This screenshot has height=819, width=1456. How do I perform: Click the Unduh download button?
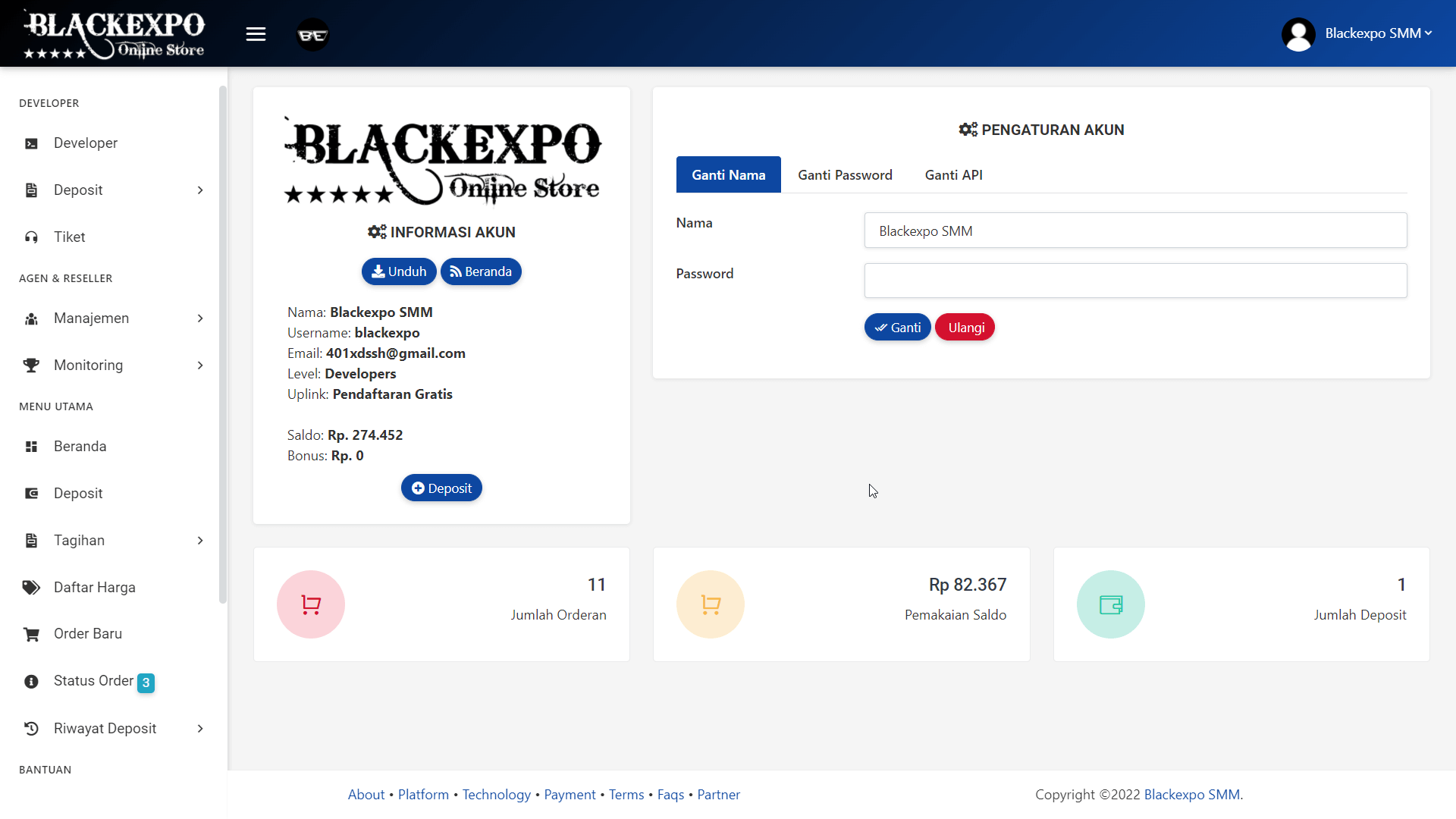(x=399, y=271)
